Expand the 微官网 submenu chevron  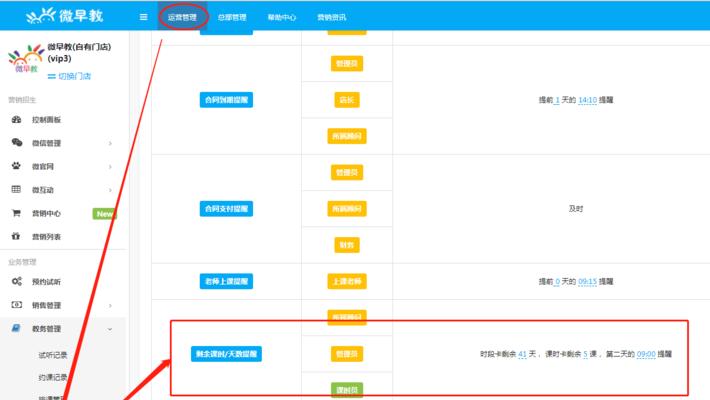tap(110, 167)
